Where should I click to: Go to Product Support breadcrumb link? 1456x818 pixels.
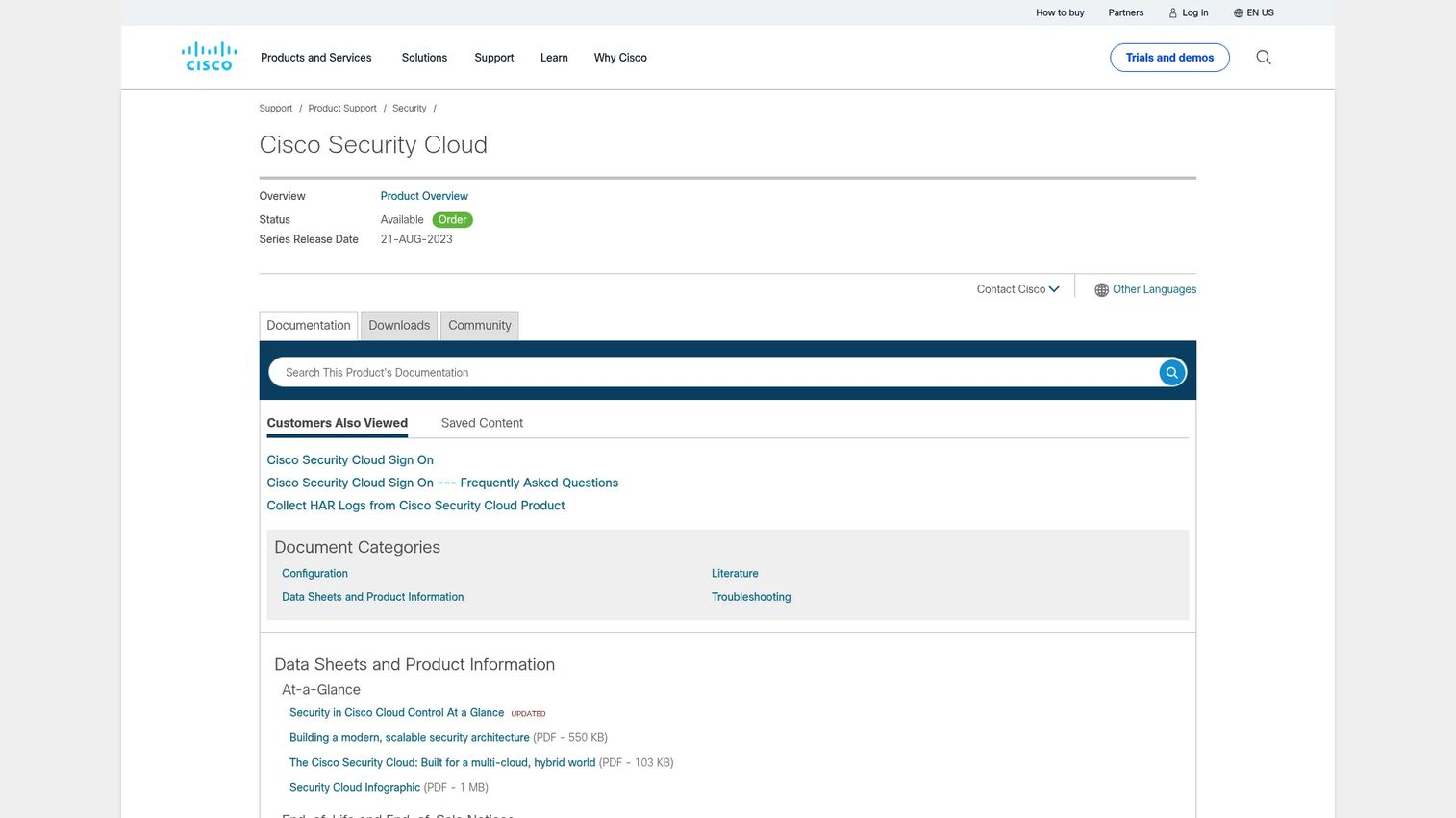(x=342, y=109)
